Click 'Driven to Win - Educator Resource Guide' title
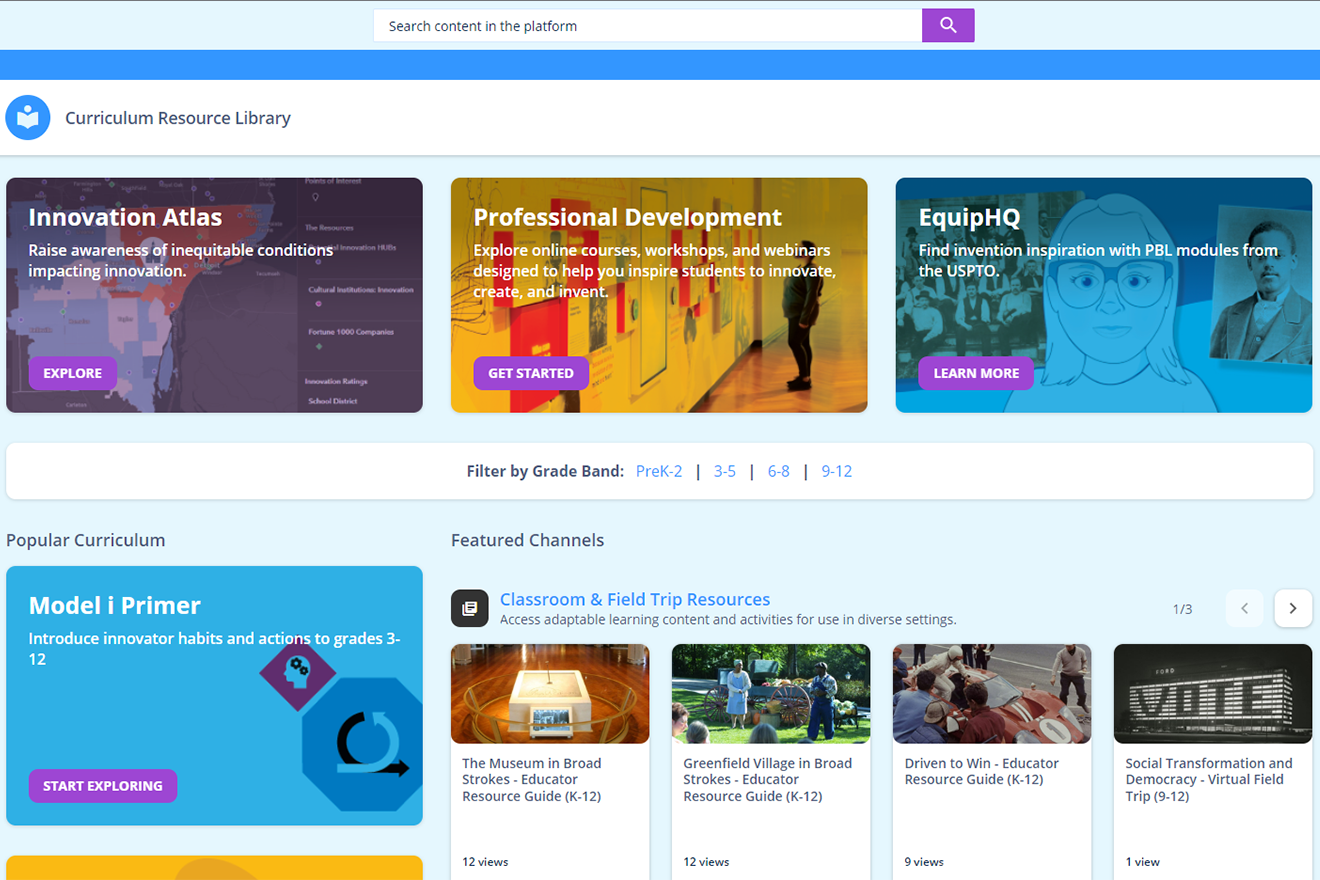Image resolution: width=1320 pixels, height=880 pixels. click(x=982, y=771)
